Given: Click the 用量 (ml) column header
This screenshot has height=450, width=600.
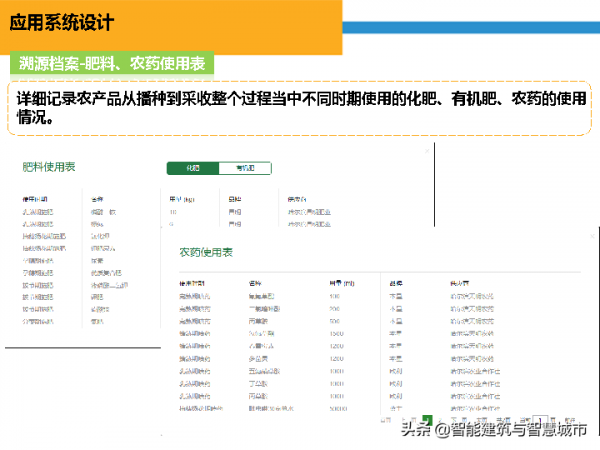Looking at the screenshot, I should click(x=342, y=284).
